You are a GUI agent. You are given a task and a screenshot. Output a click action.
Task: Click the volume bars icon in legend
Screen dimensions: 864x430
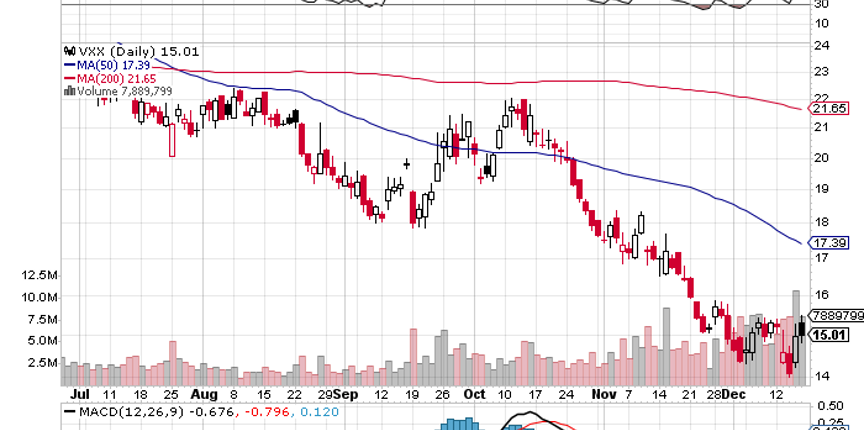point(68,89)
